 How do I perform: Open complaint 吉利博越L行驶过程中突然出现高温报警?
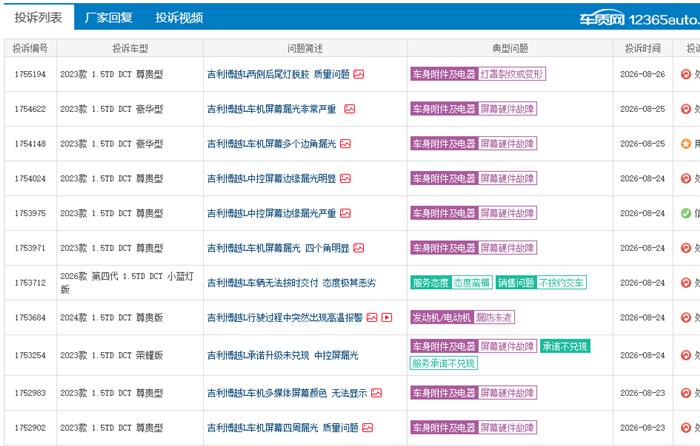click(x=285, y=318)
